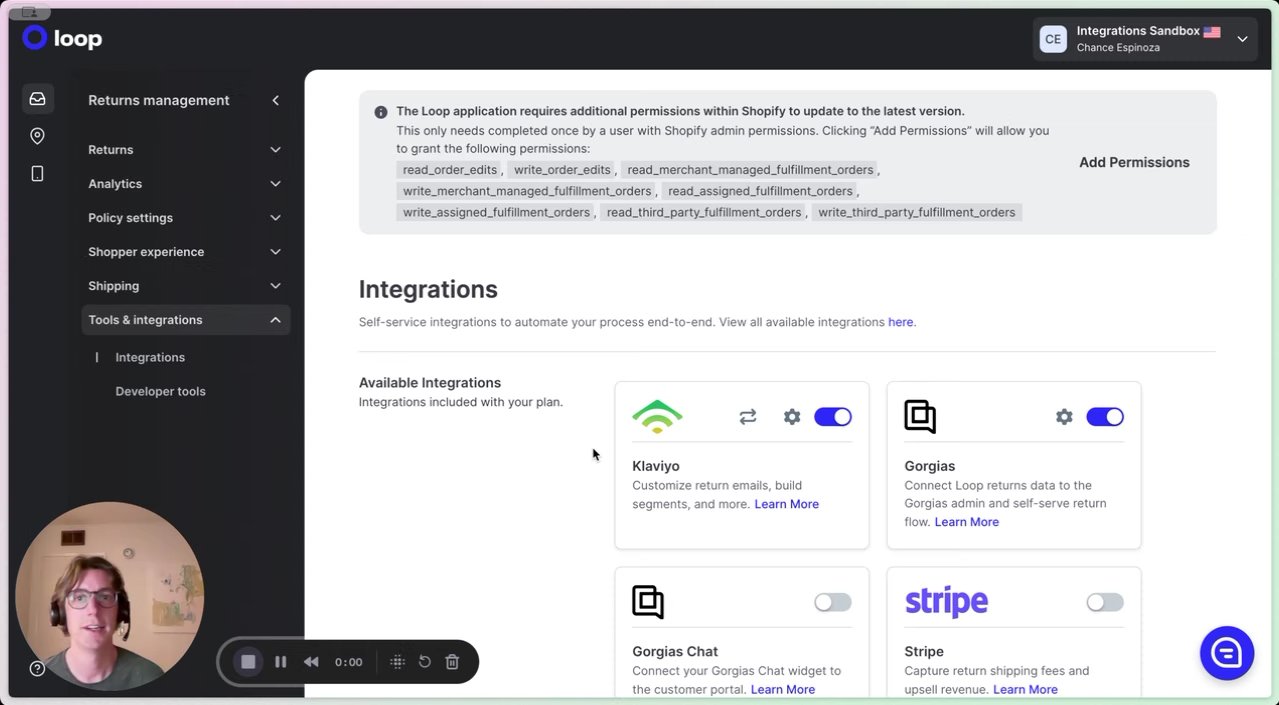Click the Stripe logo
The image size is (1279, 705).
click(946, 602)
